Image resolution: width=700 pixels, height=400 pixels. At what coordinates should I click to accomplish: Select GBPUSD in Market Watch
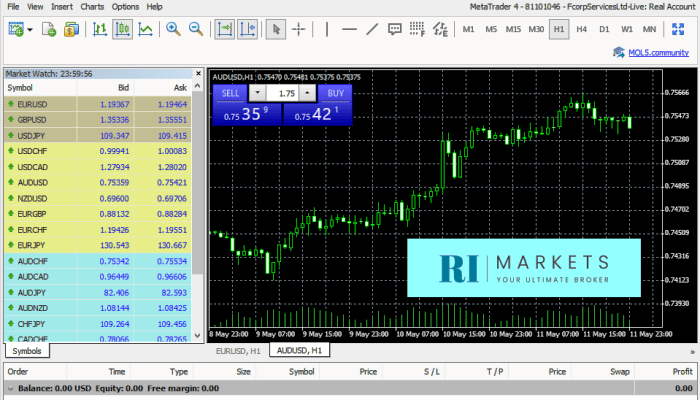point(98,120)
